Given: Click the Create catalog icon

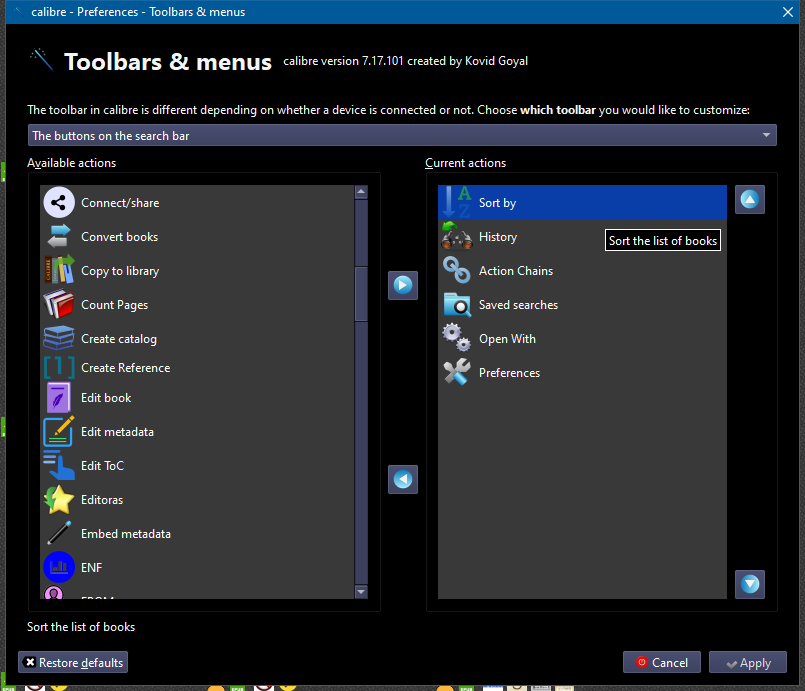Looking at the screenshot, I should click(59, 338).
